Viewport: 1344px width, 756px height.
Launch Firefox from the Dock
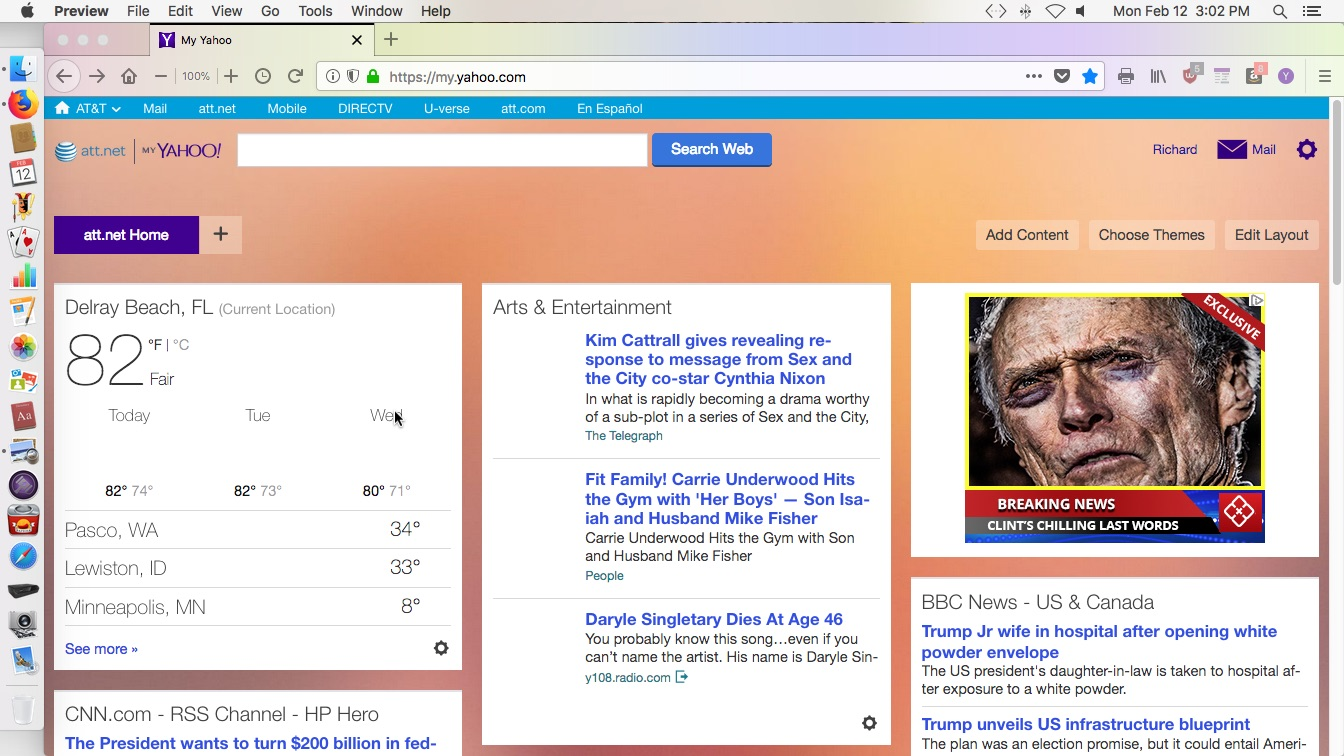point(23,104)
